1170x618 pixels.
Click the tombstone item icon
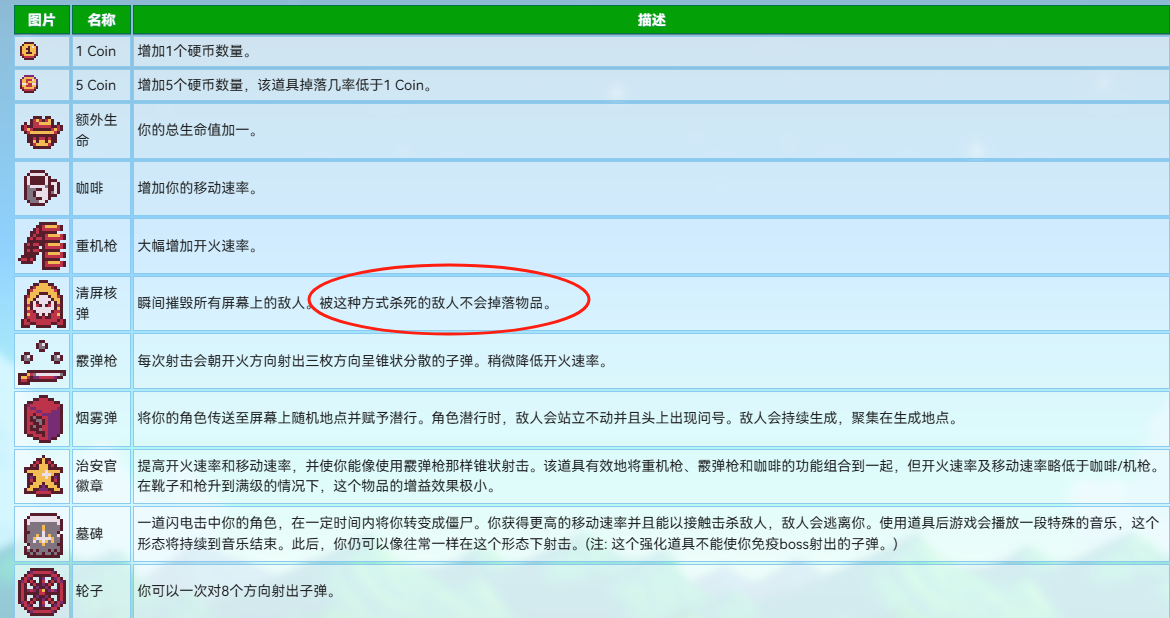click(42, 534)
